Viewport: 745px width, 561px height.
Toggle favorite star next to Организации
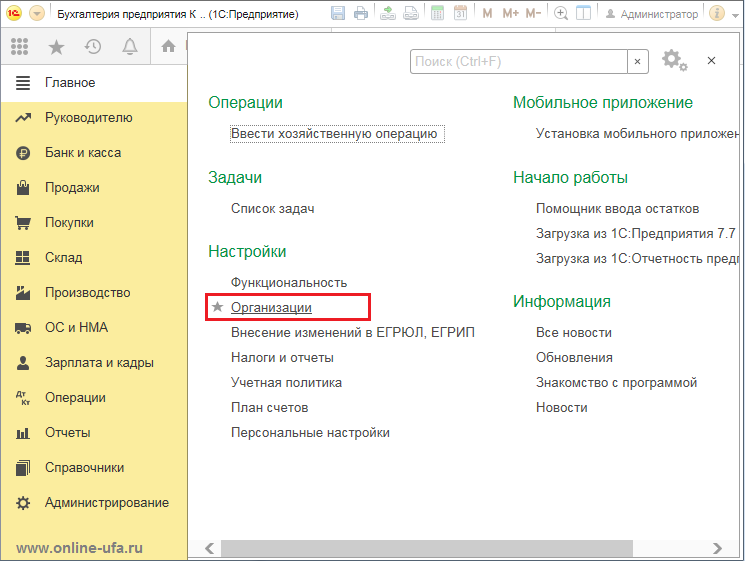tap(218, 307)
